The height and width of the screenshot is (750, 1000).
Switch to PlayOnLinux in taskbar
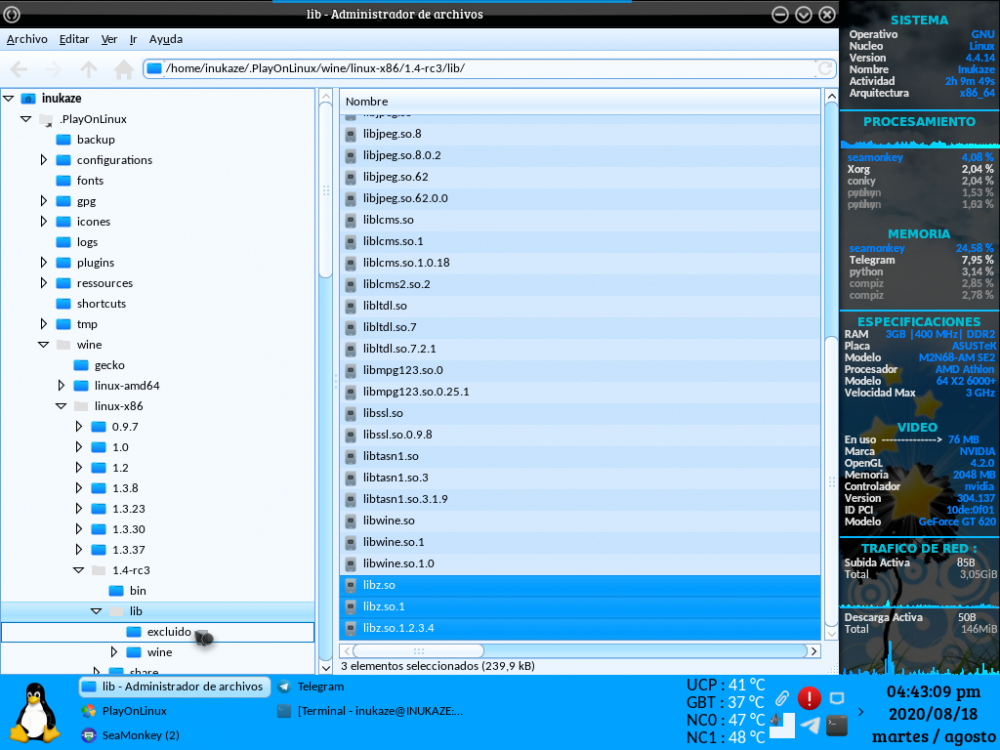click(134, 711)
